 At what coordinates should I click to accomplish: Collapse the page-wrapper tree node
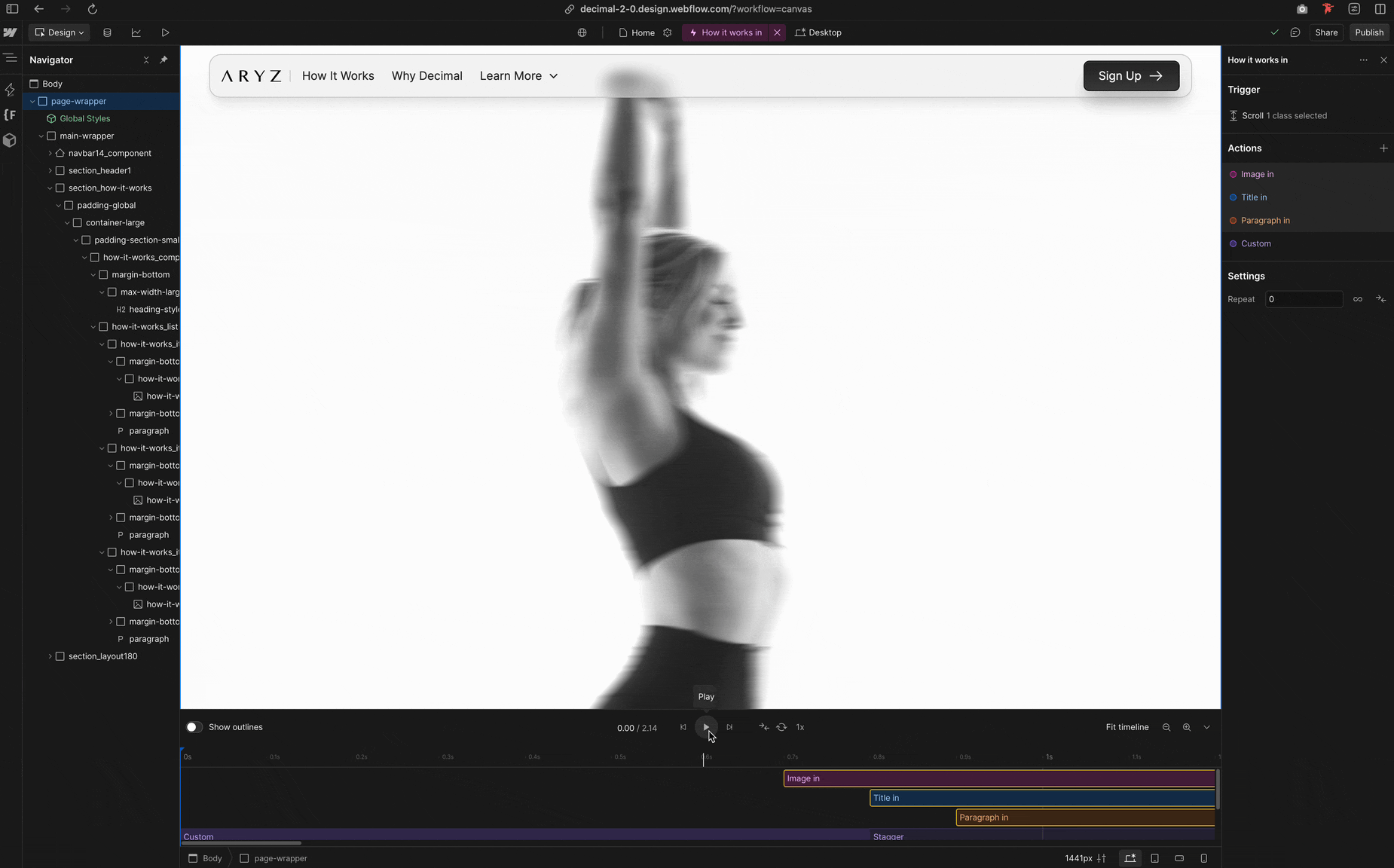pyautogui.click(x=32, y=101)
